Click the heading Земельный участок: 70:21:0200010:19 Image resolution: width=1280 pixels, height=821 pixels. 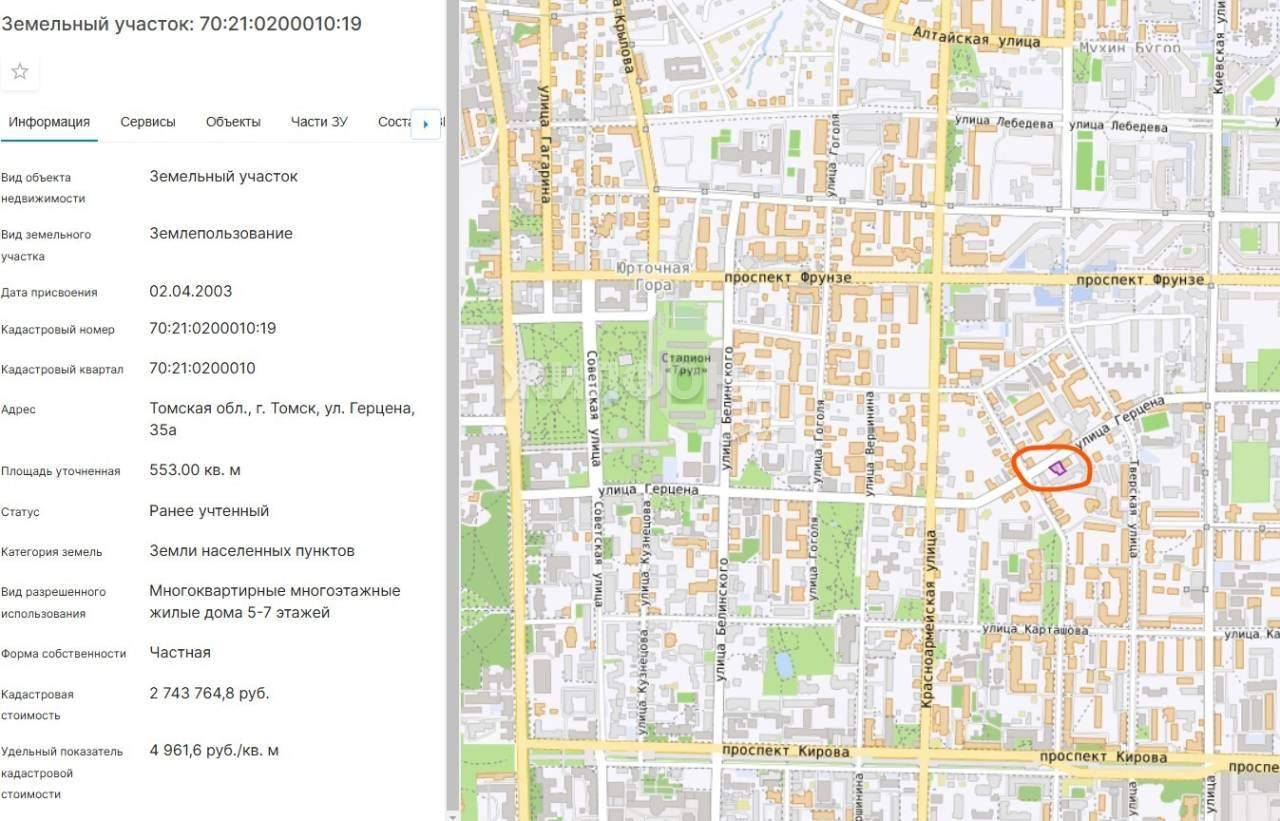pos(181,24)
